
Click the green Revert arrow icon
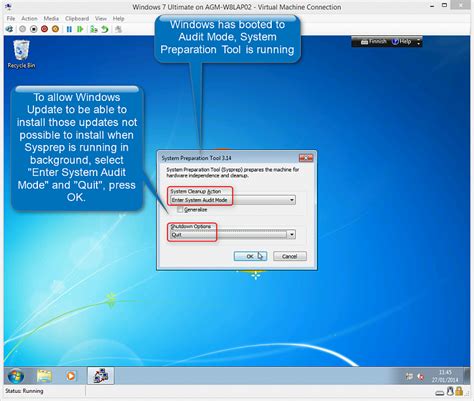[x=105, y=29]
